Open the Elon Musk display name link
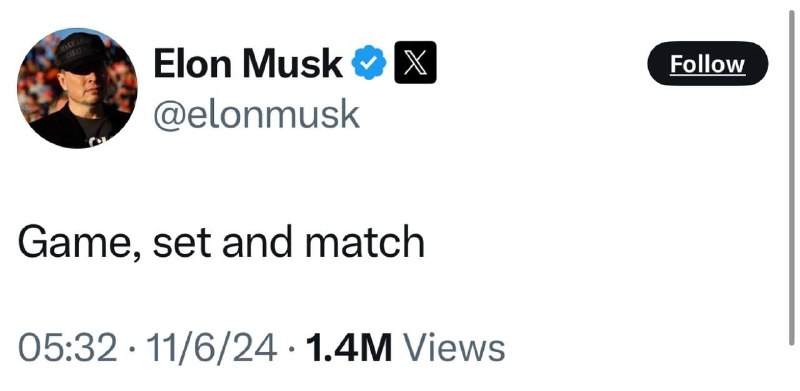800x391 pixels. (248, 63)
